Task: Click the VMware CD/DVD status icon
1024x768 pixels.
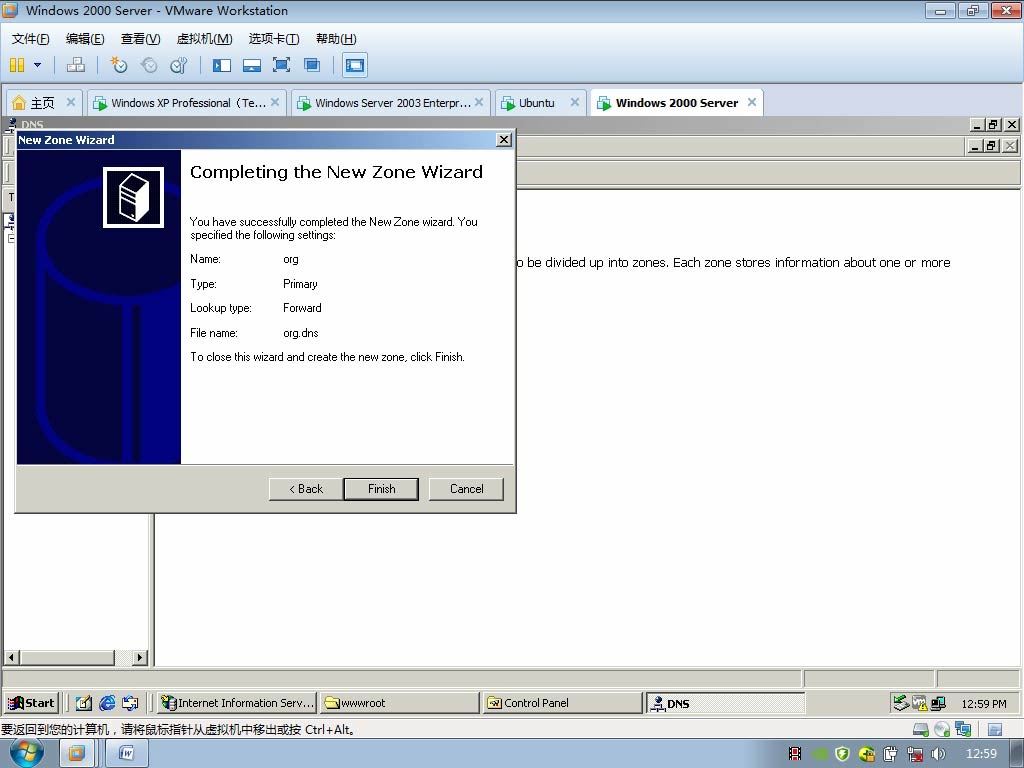Action: [x=942, y=729]
